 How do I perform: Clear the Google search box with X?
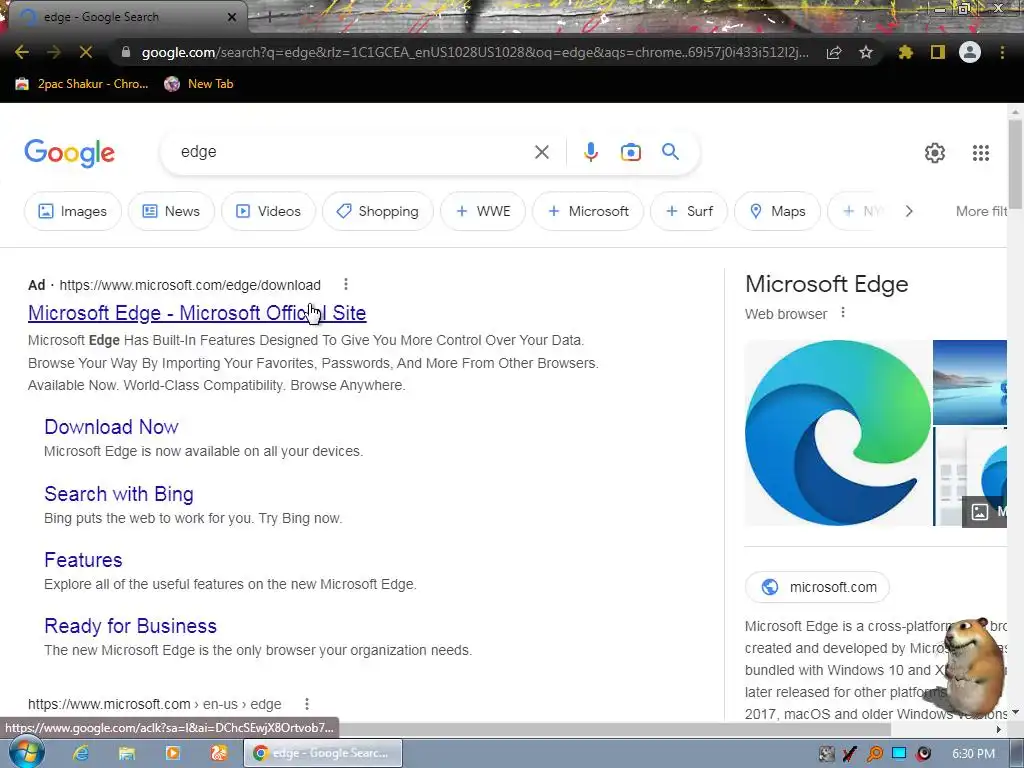tap(541, 152)
